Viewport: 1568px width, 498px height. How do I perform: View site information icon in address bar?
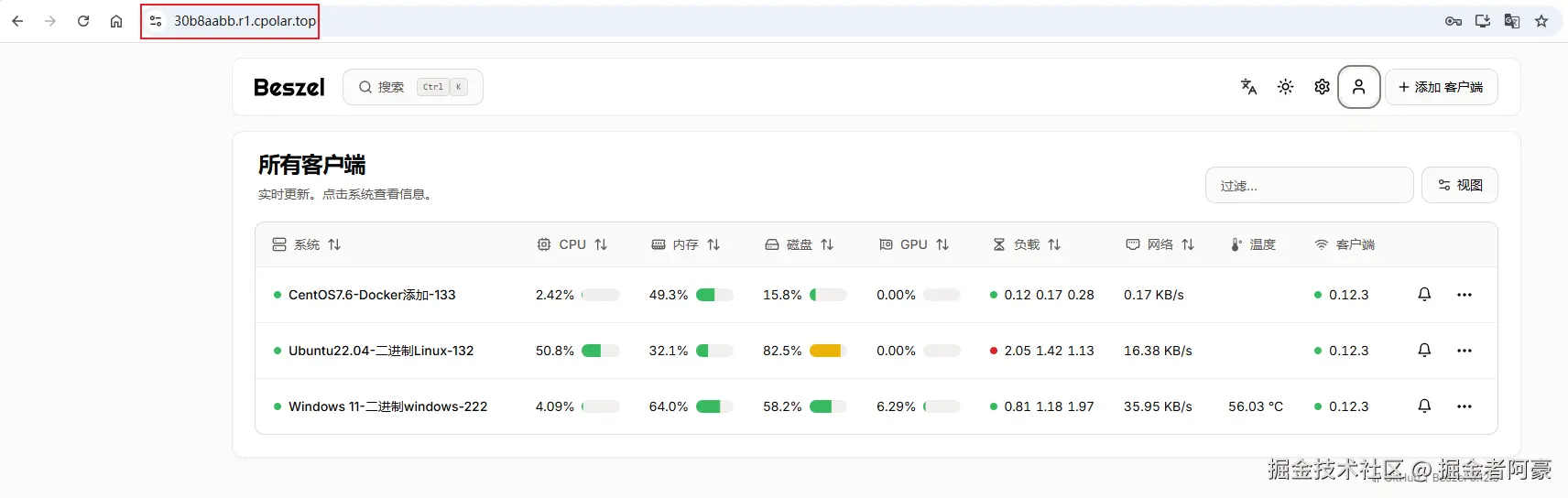(156, 21)
